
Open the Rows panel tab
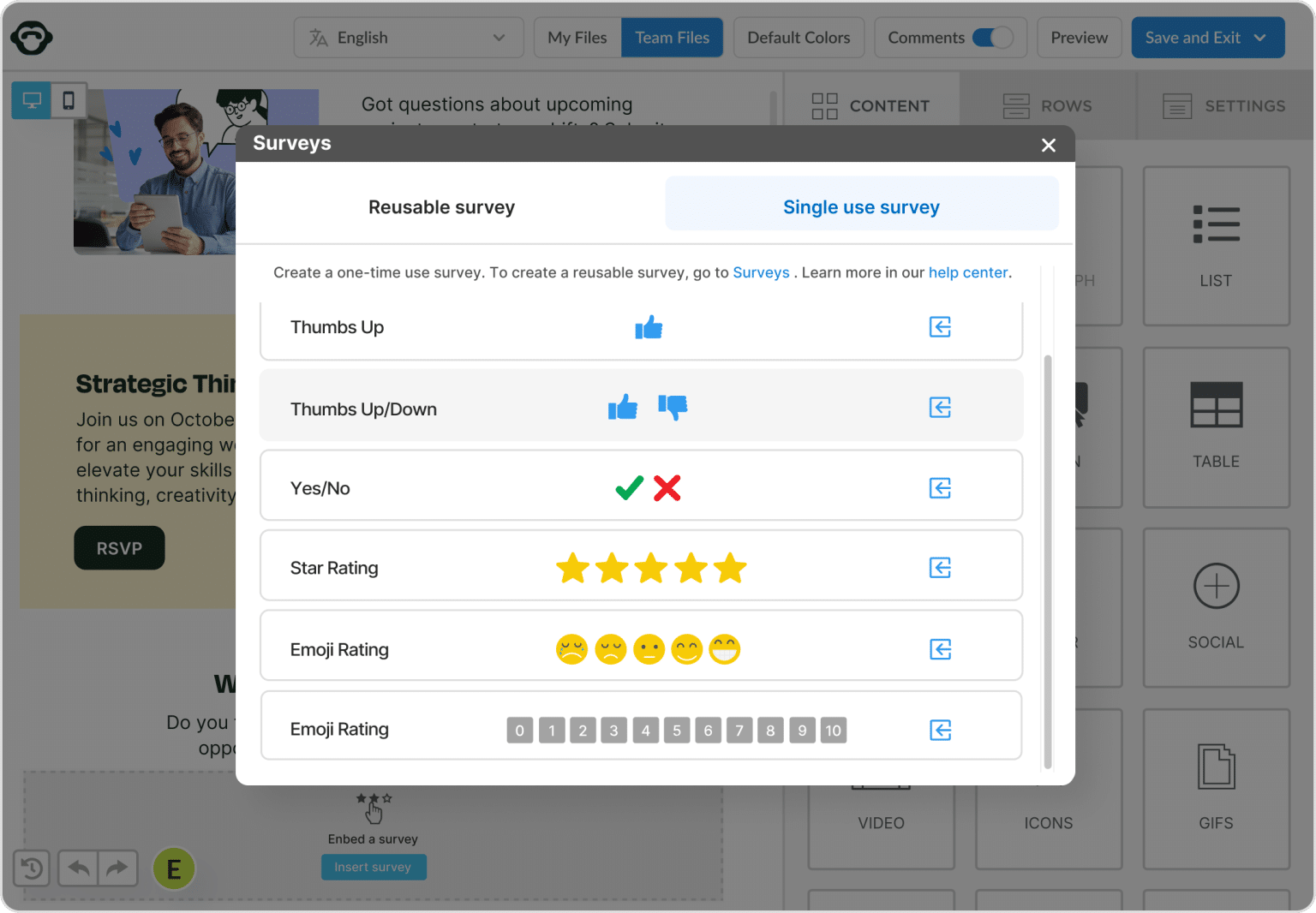pyautogui.click(x=1048, y=105)
